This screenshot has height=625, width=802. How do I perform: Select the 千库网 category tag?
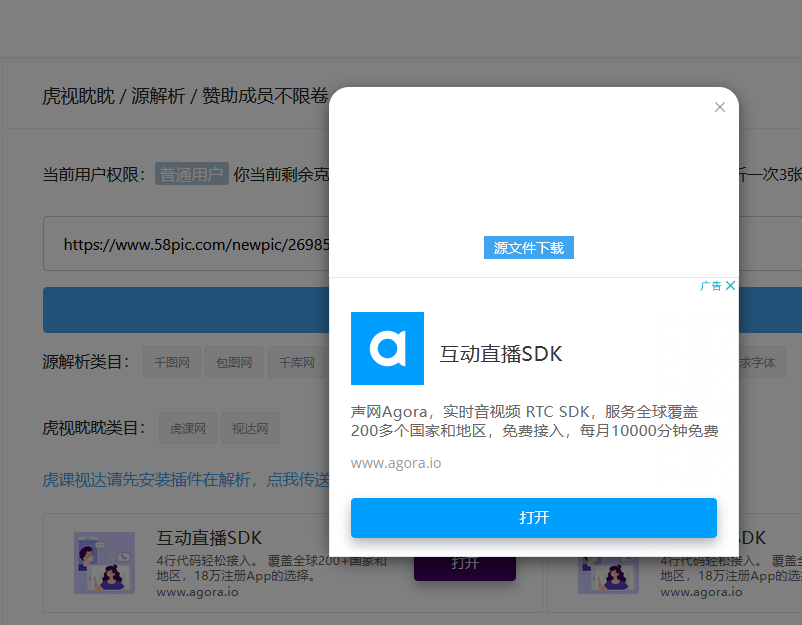click(297, 362)
